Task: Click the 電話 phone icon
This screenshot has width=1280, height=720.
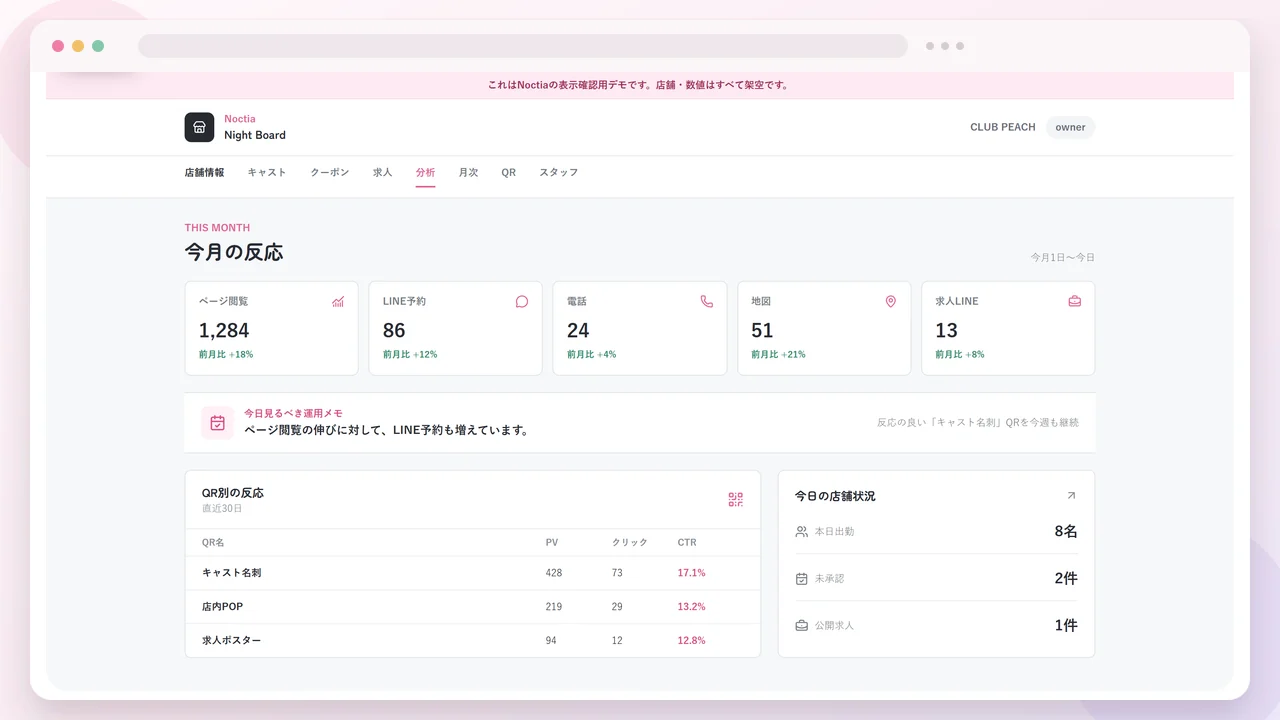Action: pos(707,301)
